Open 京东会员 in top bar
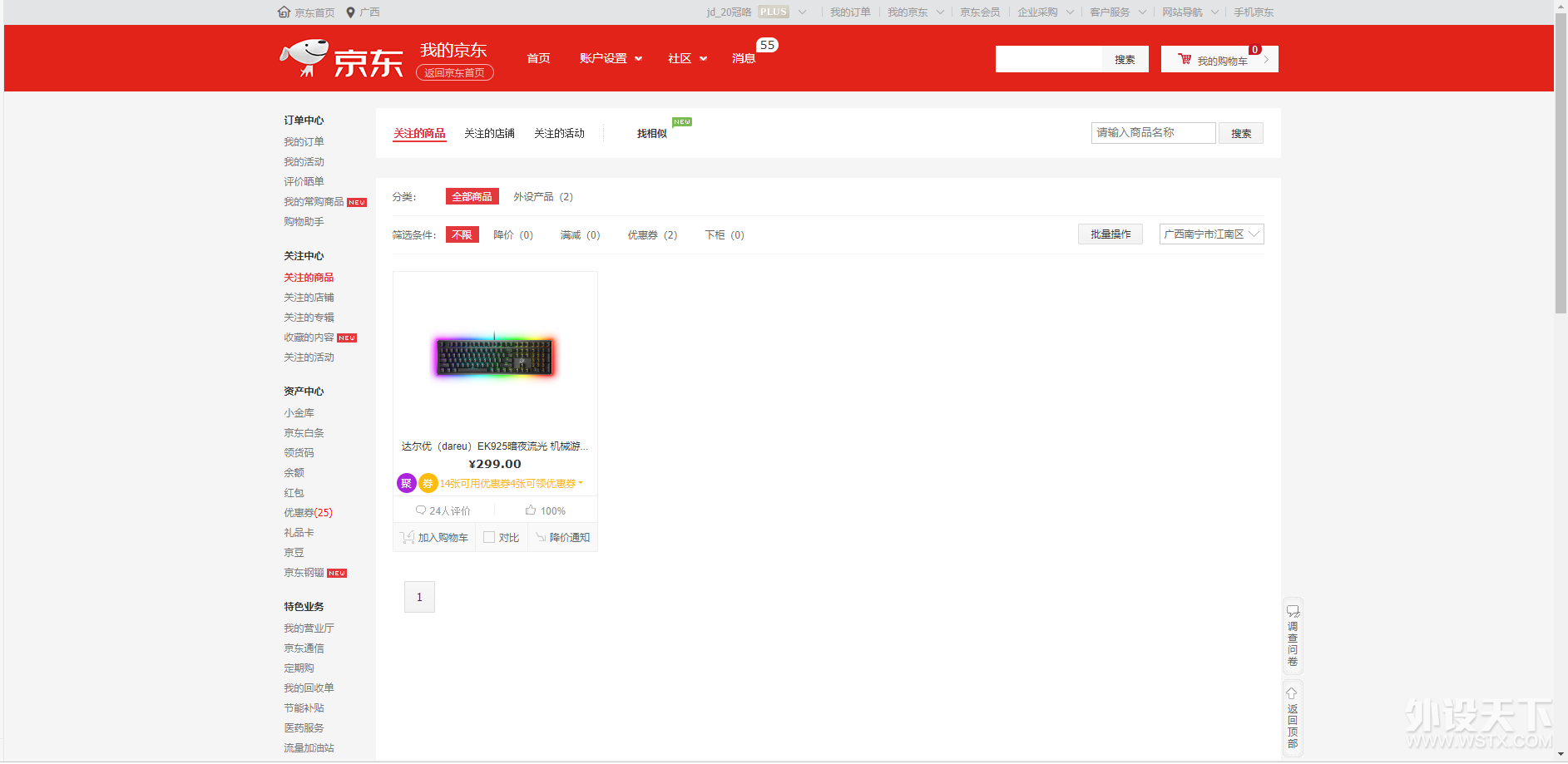This screenshot has width=1568, height=764. pos(980,12)
